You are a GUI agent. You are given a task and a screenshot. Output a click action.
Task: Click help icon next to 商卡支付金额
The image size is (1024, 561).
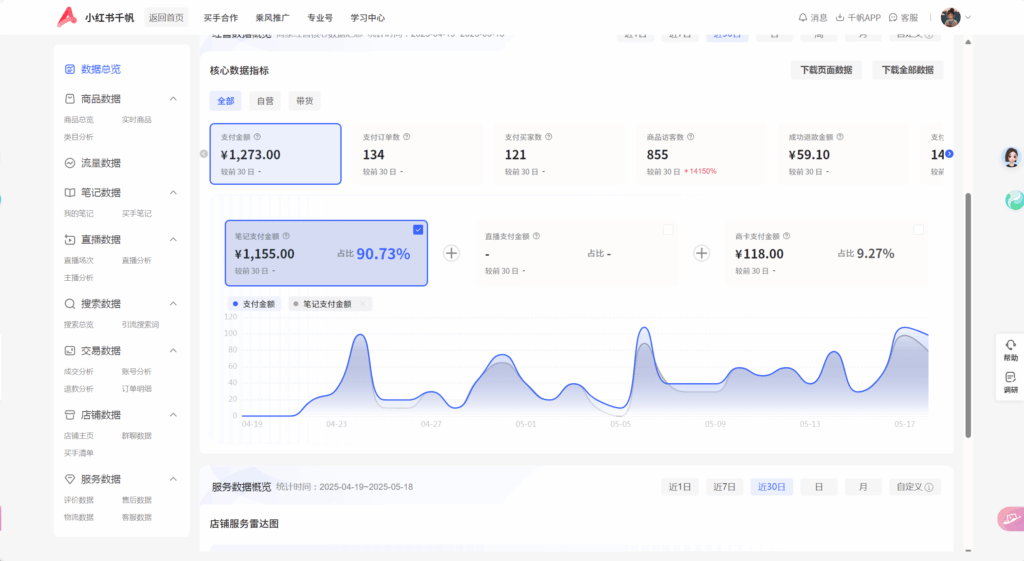pyautogui.click(x=787, y=236)
